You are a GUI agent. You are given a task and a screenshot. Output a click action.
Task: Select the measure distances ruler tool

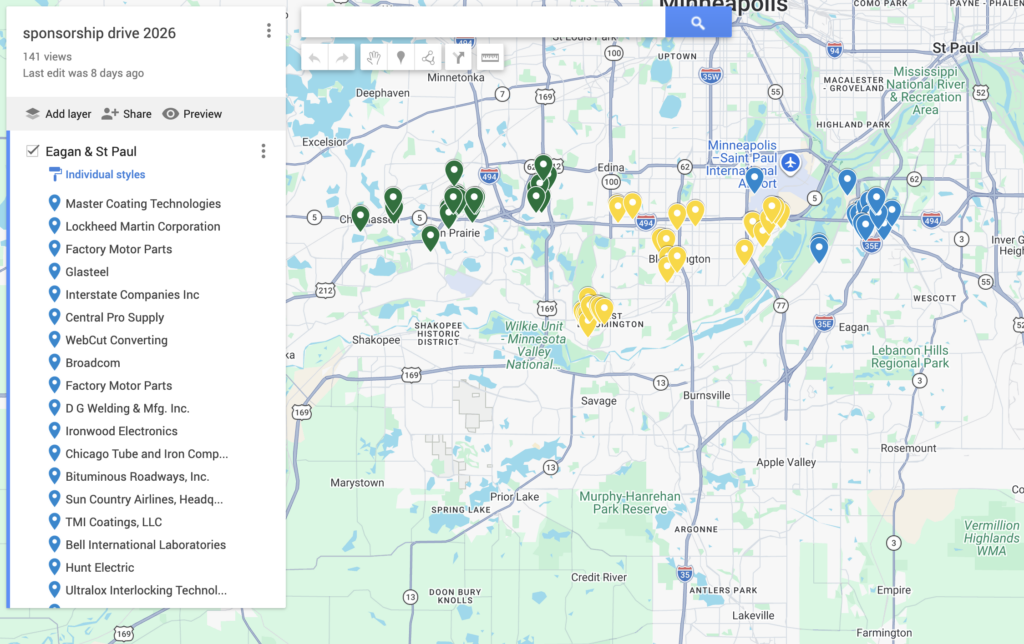489,58
